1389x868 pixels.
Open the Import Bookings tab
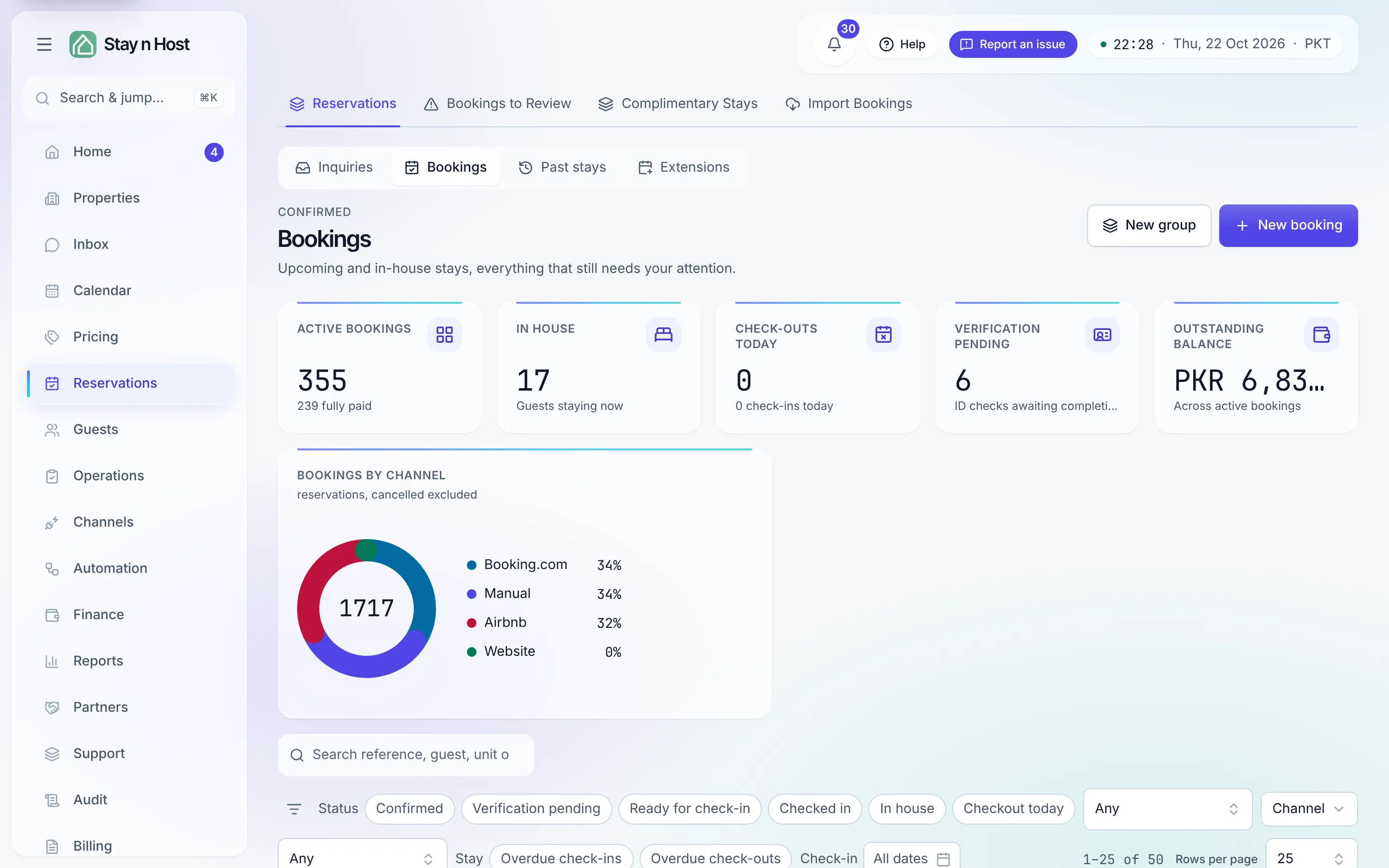coord(848,104)
